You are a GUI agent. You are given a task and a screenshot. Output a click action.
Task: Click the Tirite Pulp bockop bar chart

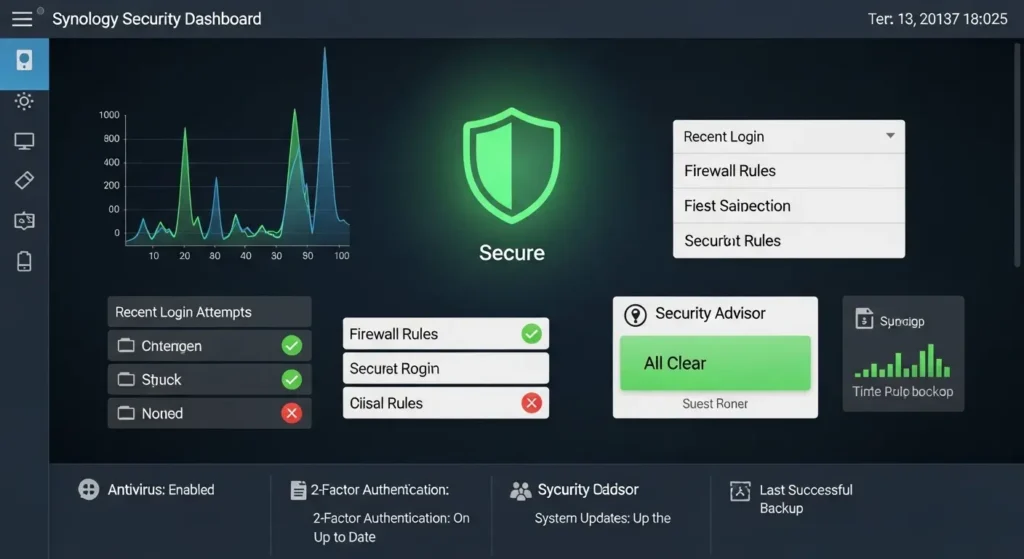click(x=903, y=361)
